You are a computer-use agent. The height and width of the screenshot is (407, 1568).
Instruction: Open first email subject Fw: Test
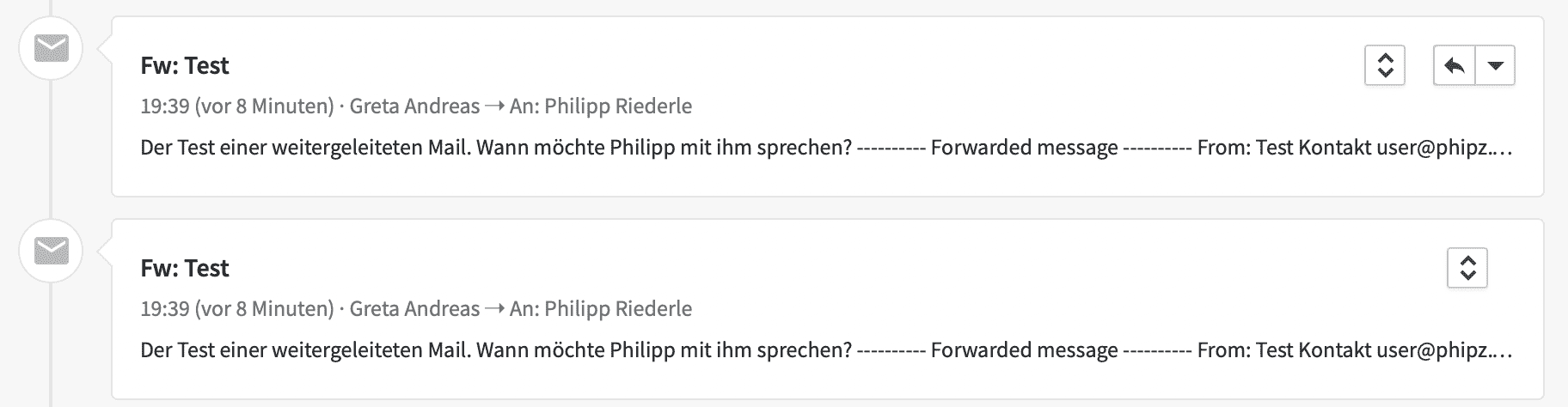coord(185,66)
